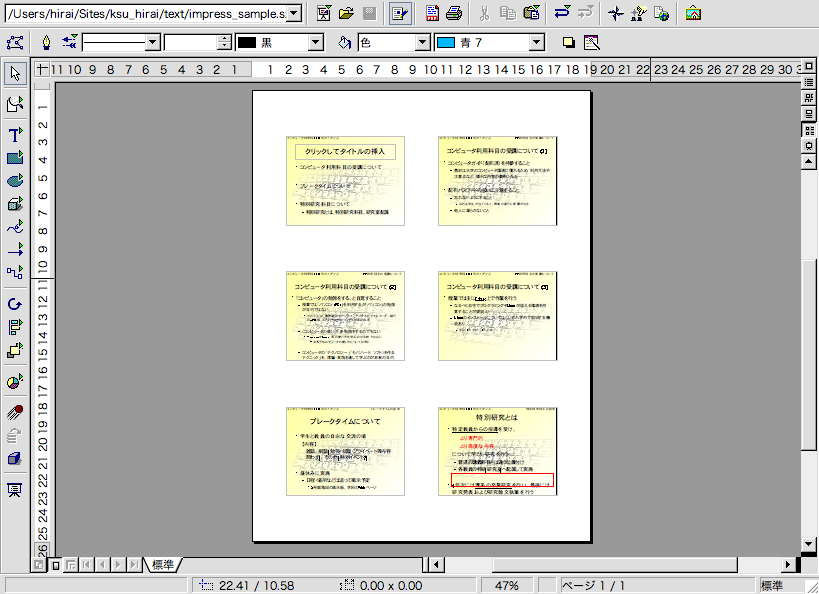The width and height of the screenshot is (819, 594).
Task: Select the Rectangle tool
Action: click(x=15, y=157)
